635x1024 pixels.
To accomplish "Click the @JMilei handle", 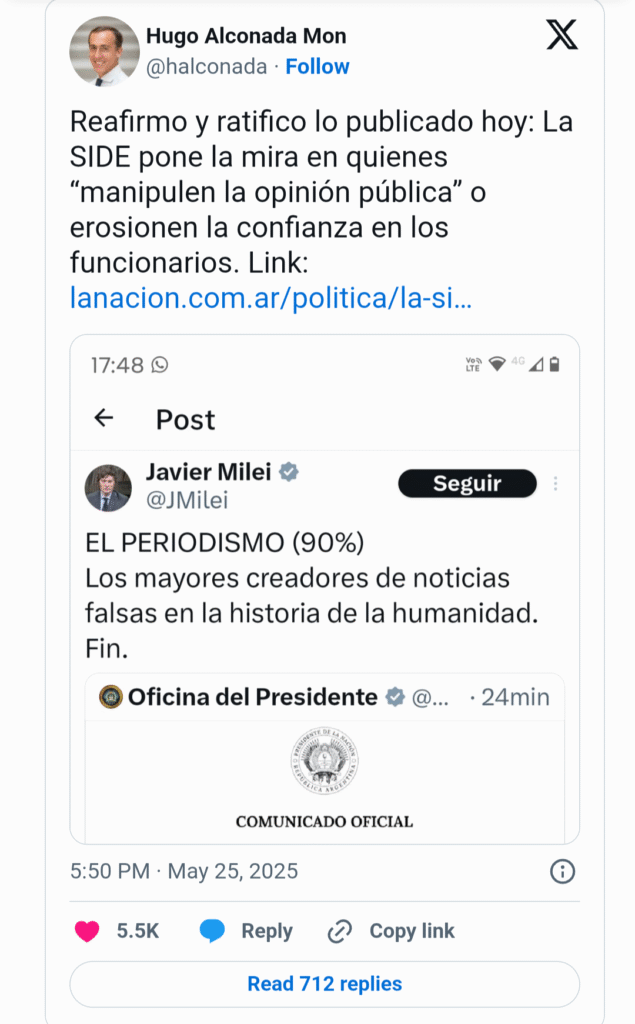I will (187, 500).
